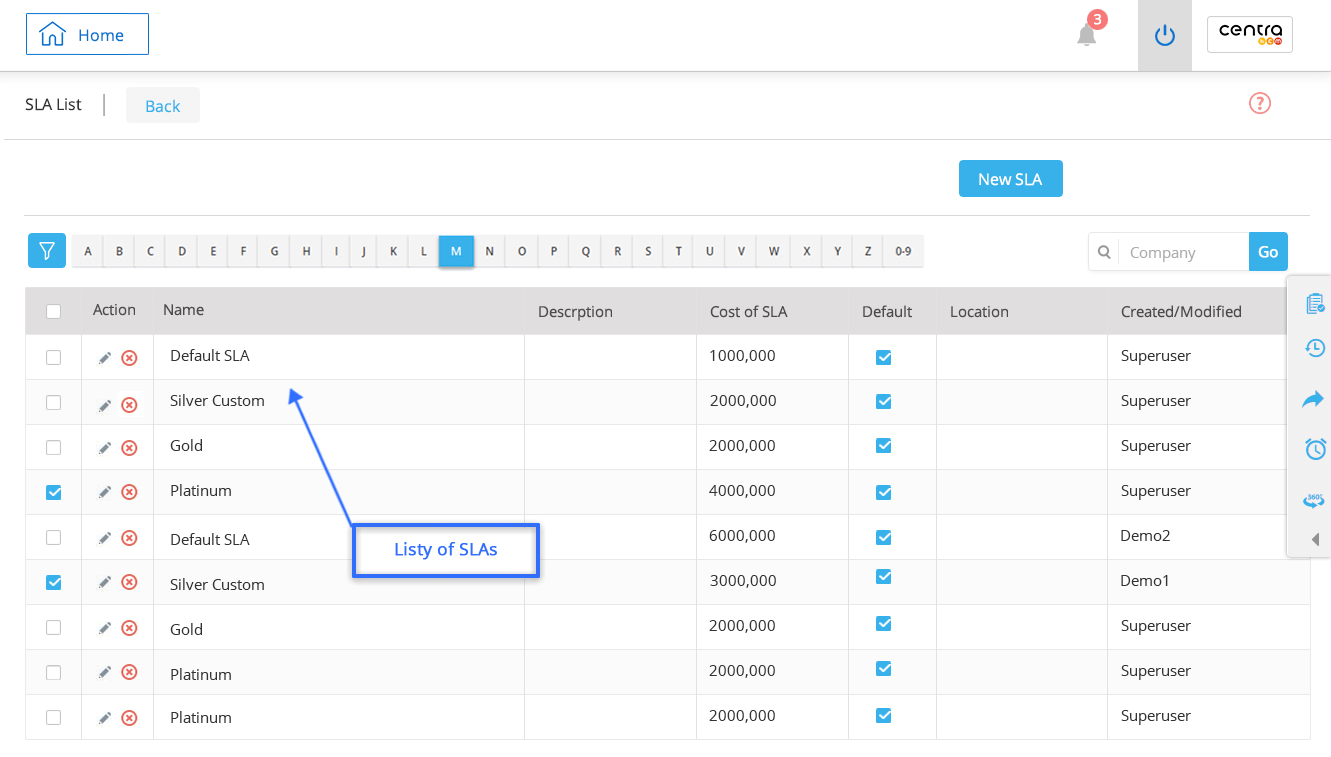
Task: Open the notifications bell showing 3 alerts
Action: click(x=1086, y=33)
